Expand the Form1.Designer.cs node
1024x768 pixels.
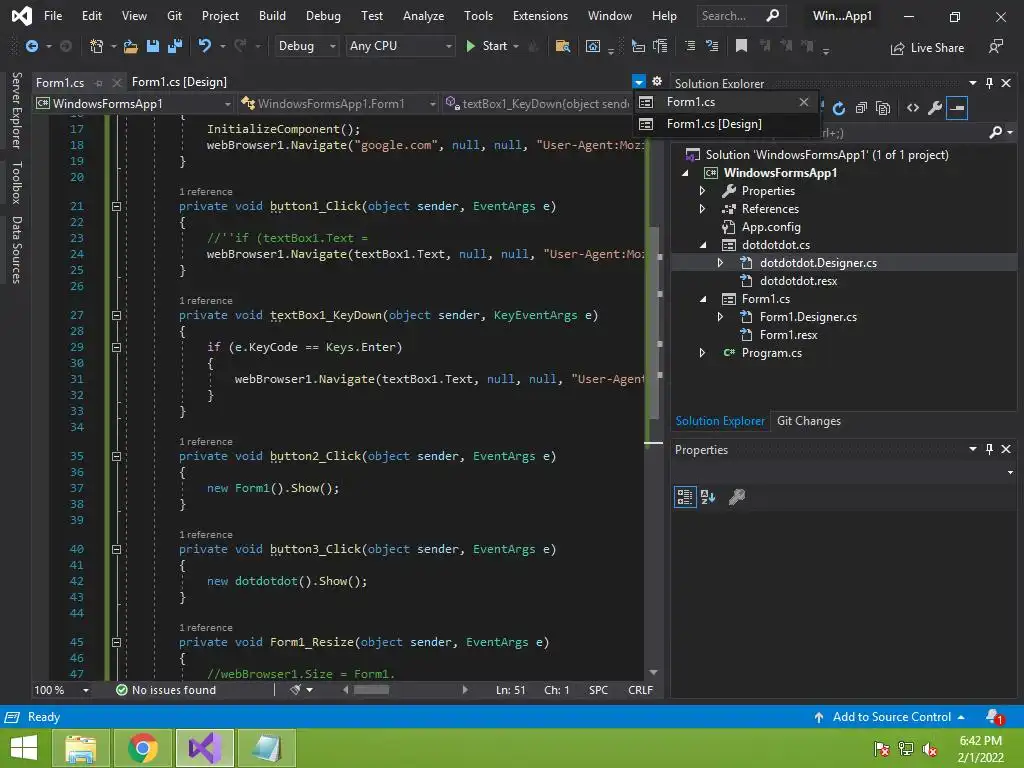click(x=720, y=317)
